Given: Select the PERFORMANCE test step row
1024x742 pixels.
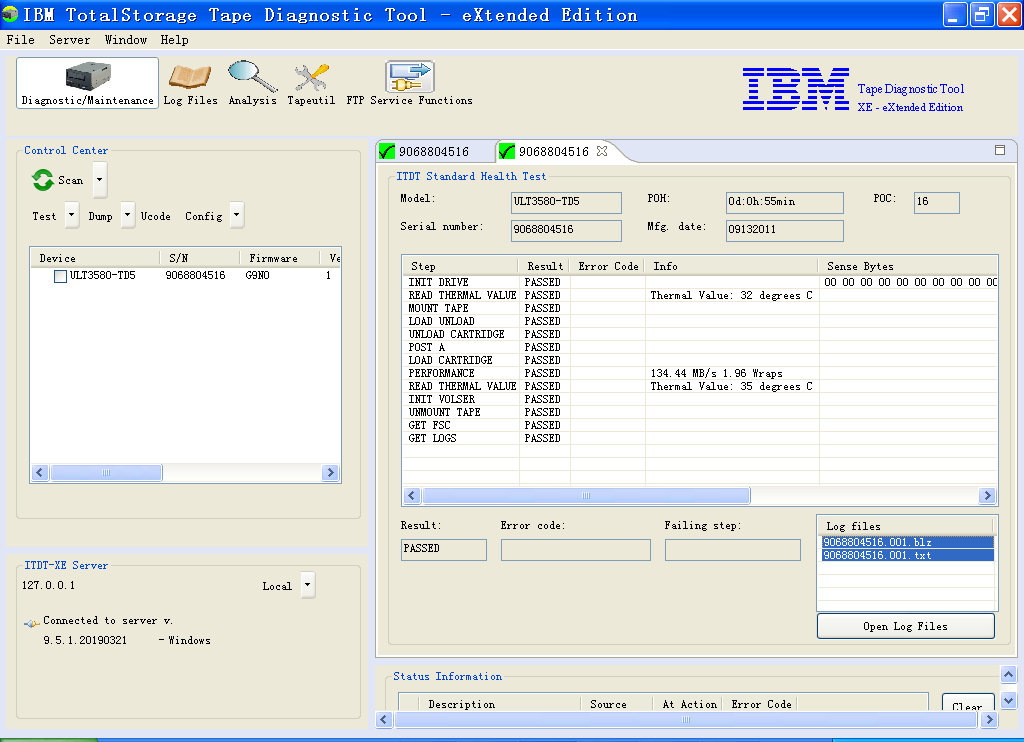Looking at the screenshot, I should (700, 374).
